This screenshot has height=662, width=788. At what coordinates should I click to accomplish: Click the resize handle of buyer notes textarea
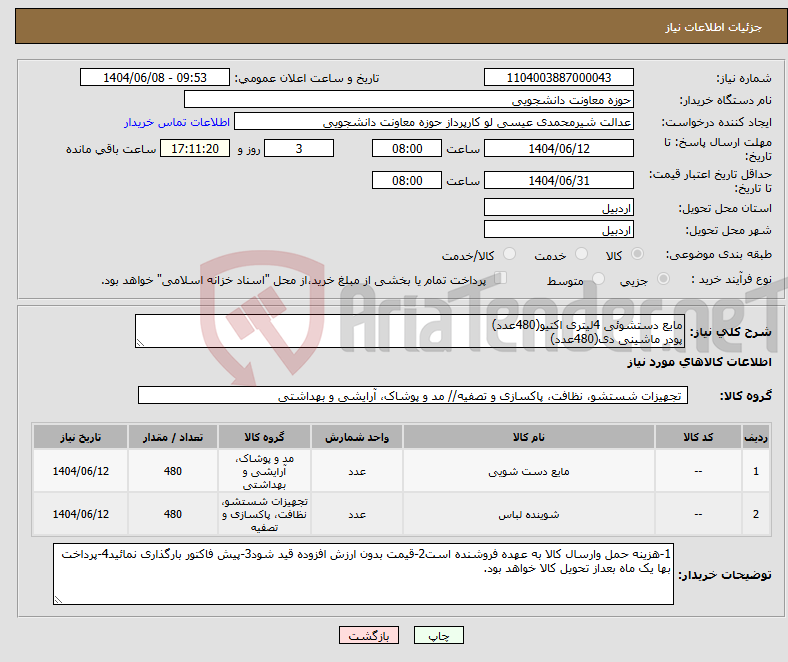point(58,599)
